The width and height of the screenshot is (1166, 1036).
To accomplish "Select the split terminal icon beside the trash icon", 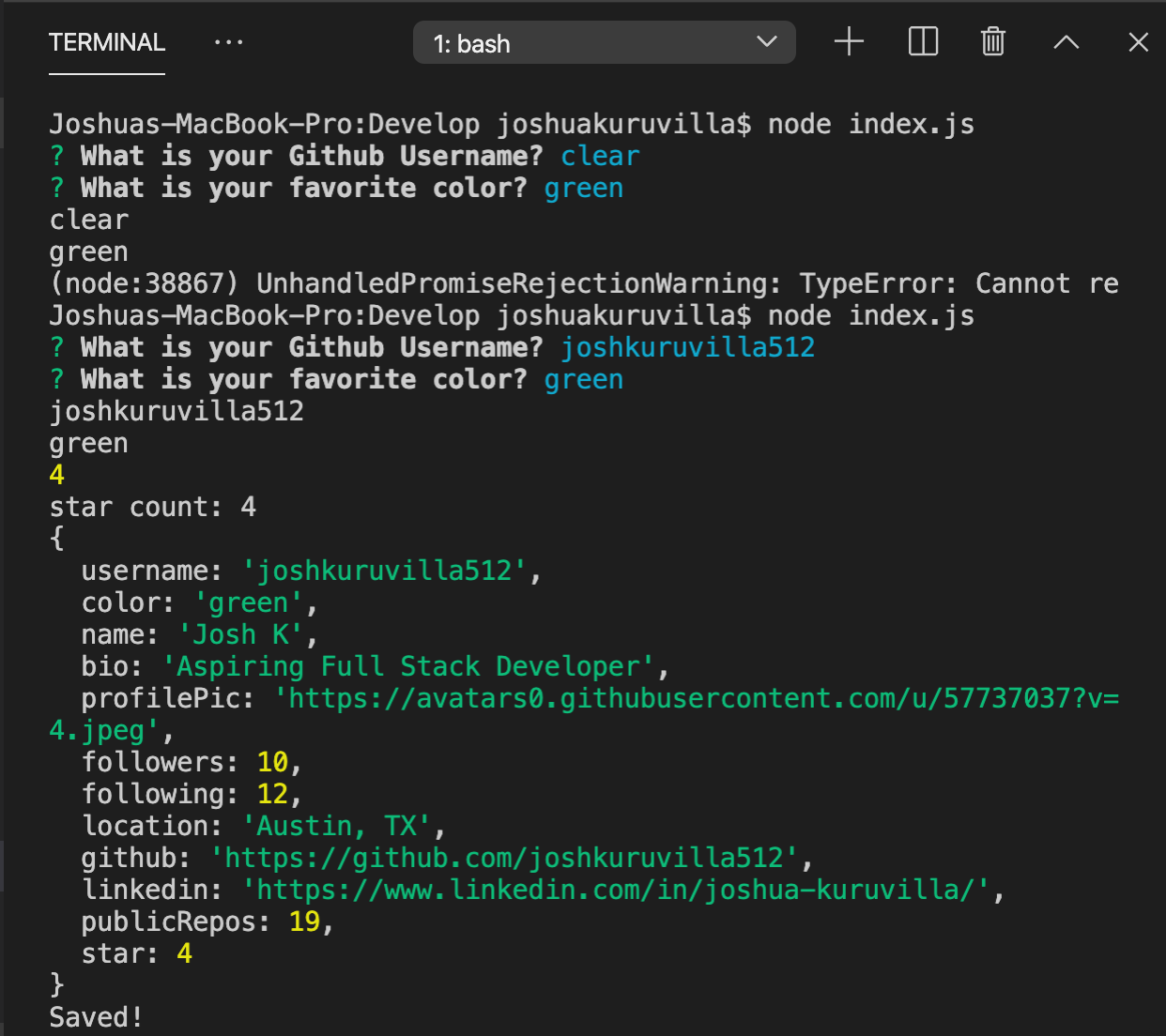I will 922,41.
